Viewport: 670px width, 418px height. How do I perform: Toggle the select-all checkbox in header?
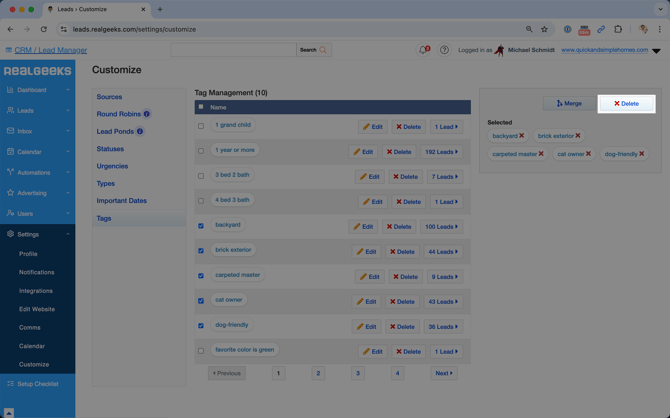[x=201, y=107]
